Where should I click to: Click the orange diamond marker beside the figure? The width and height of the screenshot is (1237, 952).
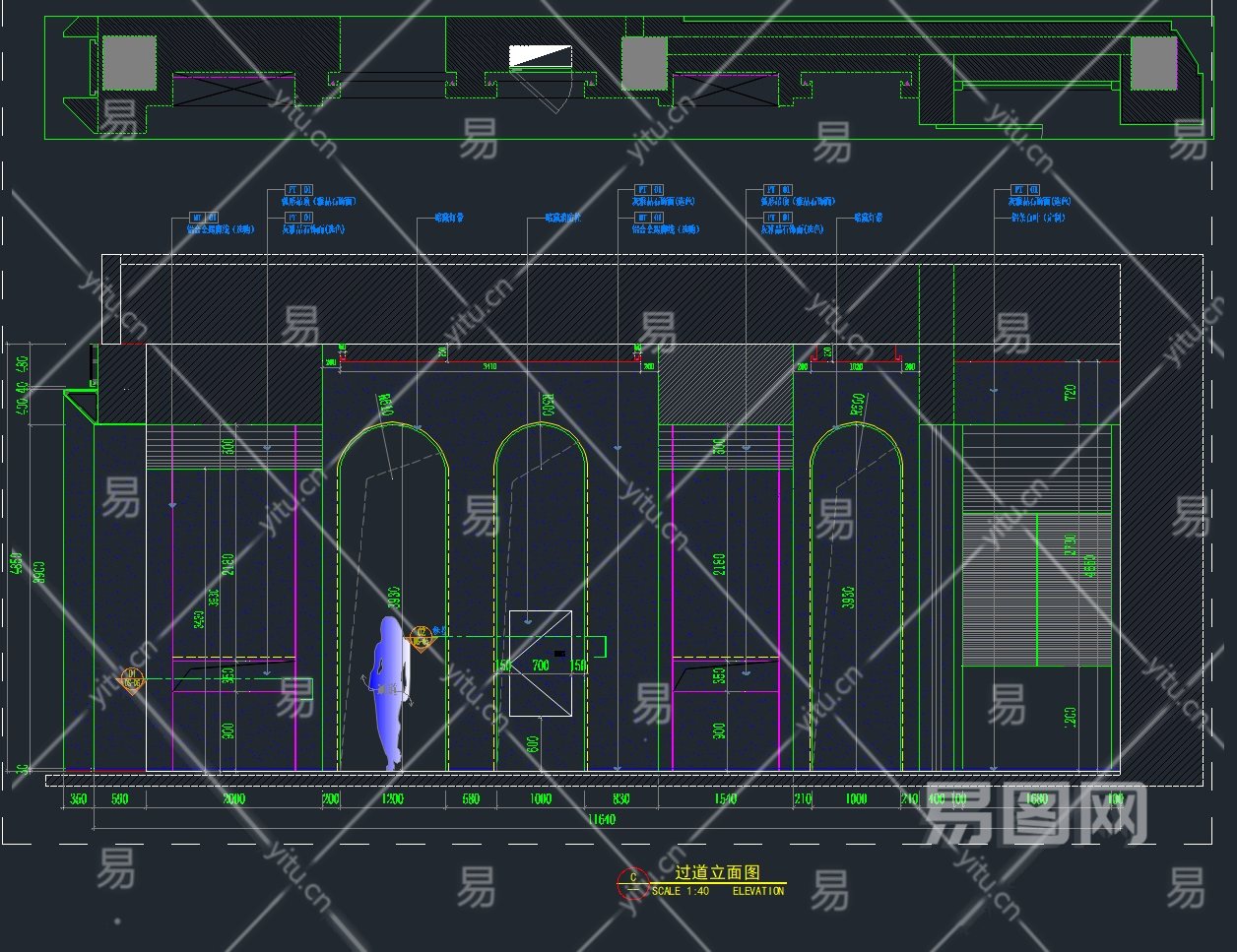421,638
